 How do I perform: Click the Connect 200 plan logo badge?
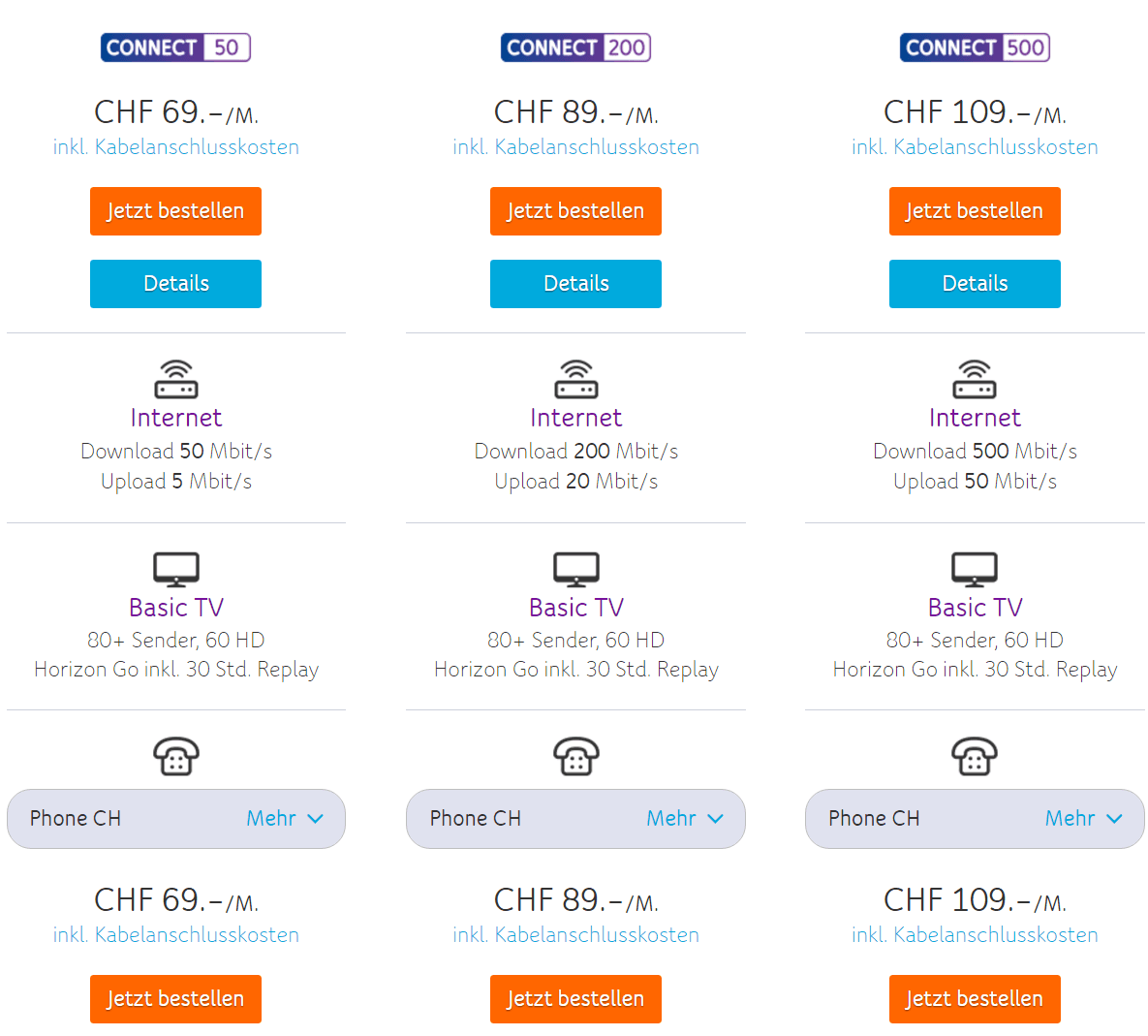tap(575, 47)
